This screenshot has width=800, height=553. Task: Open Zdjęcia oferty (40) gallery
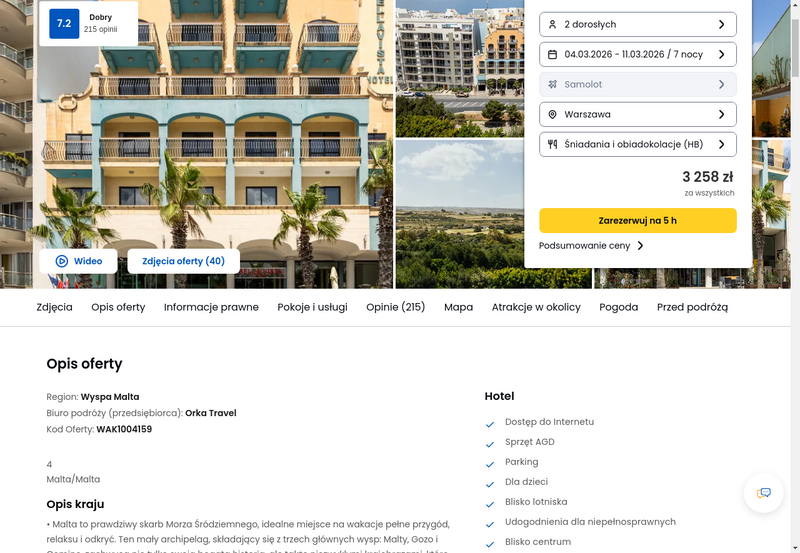[x=183, y=261]
